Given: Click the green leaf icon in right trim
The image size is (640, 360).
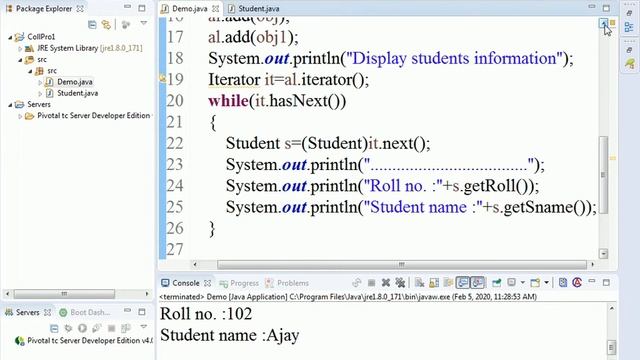Looking at the screenshot, I should (x=630, y=64).
